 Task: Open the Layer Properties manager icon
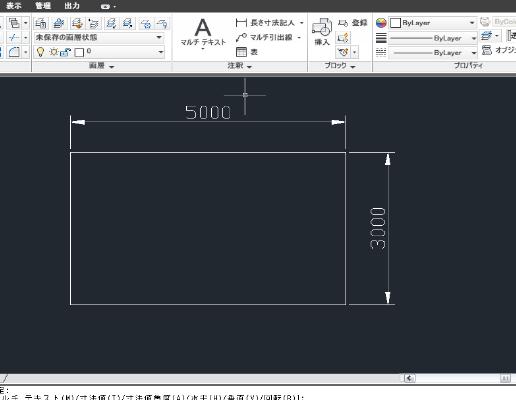pyautogui.click(x=41, y=23)
